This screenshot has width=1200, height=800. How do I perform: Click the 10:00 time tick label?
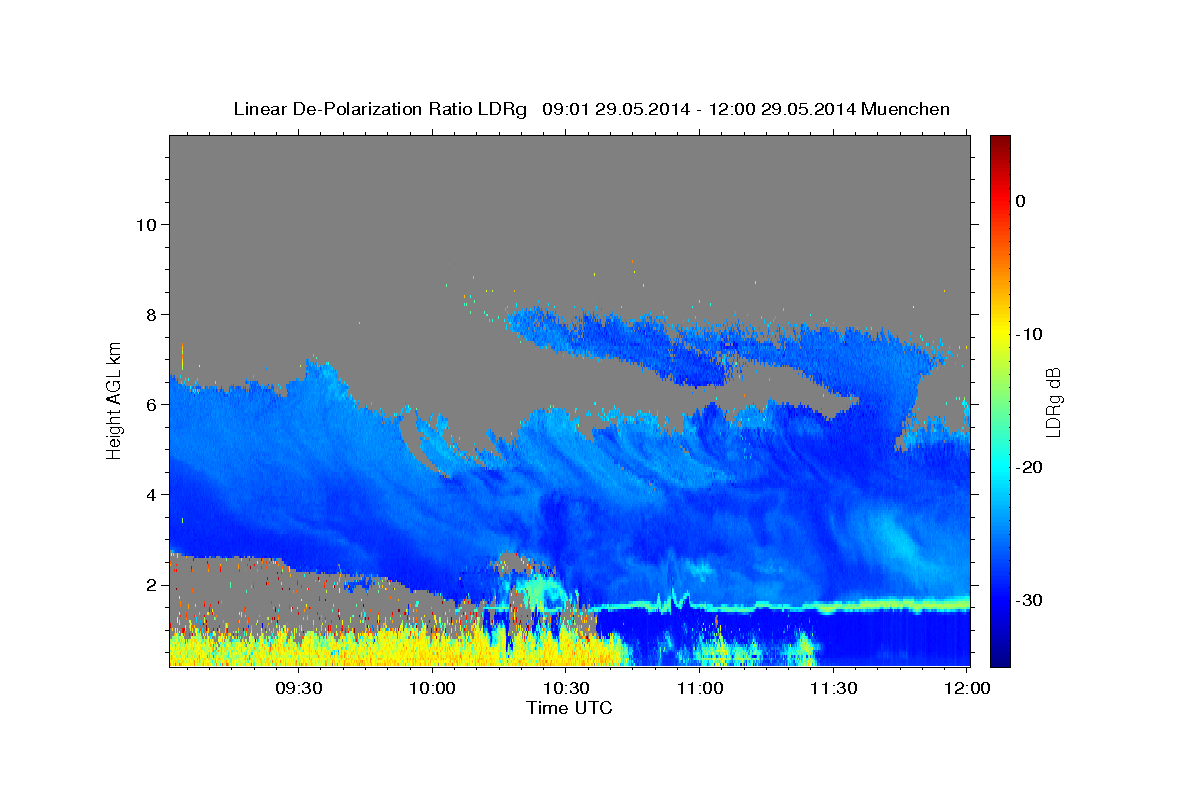(432, 689)
